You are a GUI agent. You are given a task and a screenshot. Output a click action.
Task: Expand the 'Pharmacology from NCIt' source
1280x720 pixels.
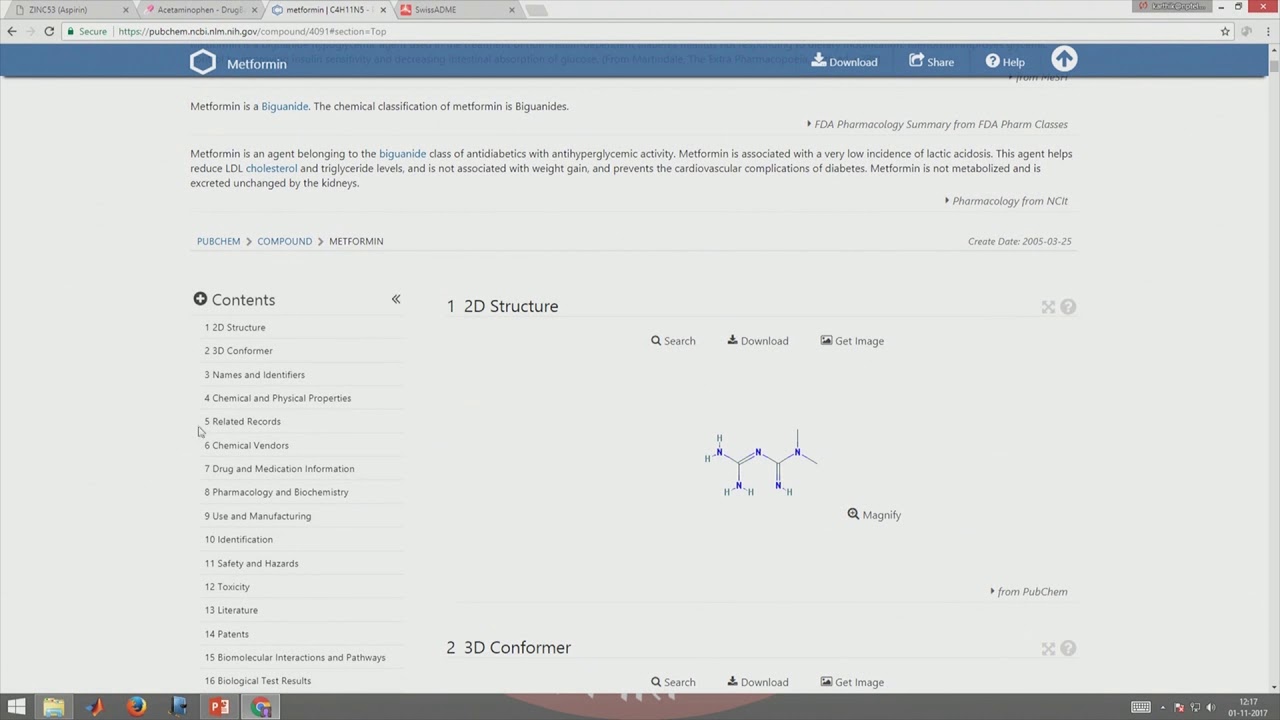1006,201
